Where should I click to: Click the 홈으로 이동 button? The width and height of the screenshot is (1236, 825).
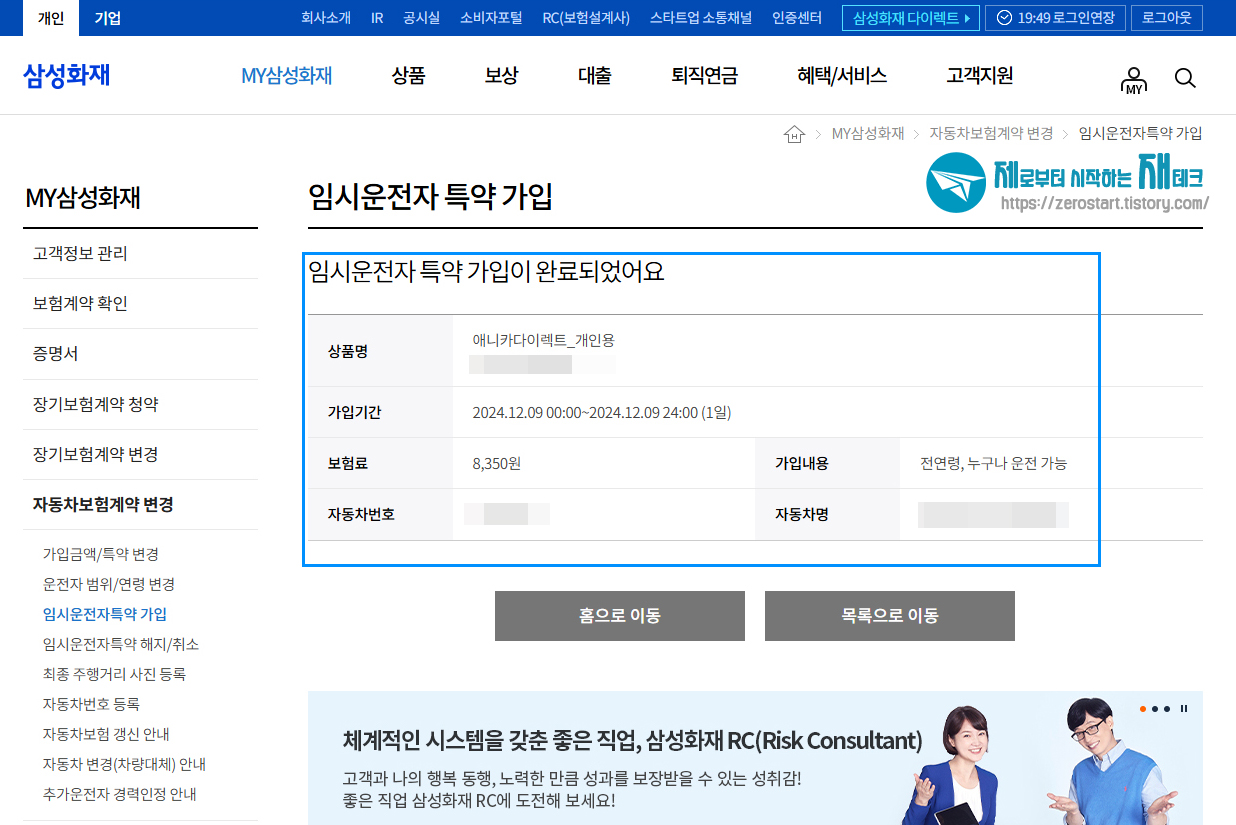pos(620,616)
